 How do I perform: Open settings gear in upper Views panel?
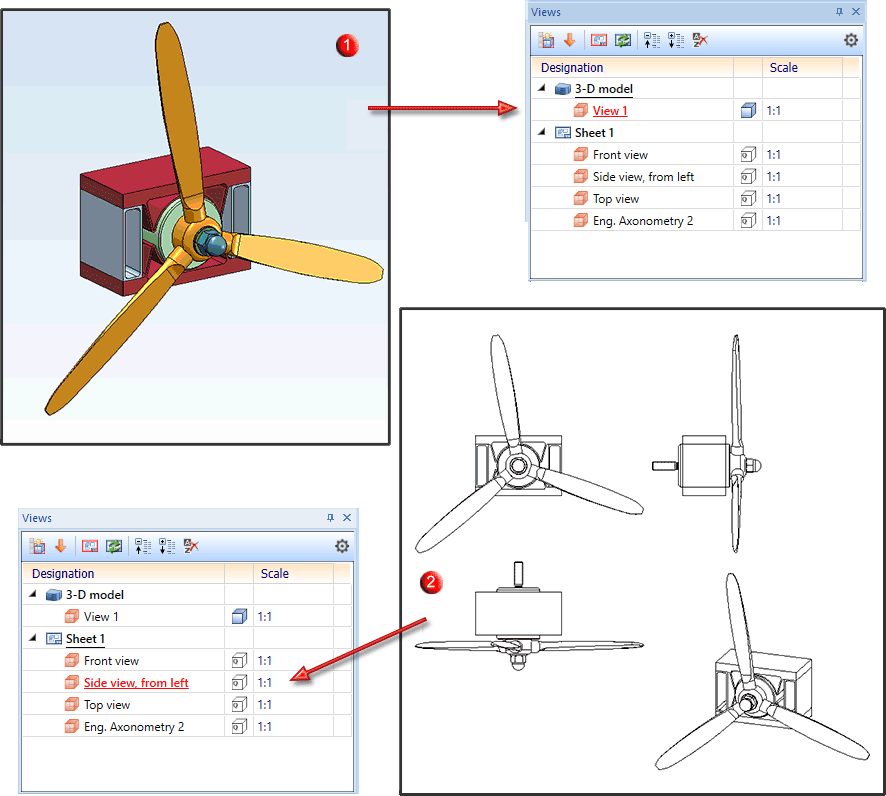(851, 40)
